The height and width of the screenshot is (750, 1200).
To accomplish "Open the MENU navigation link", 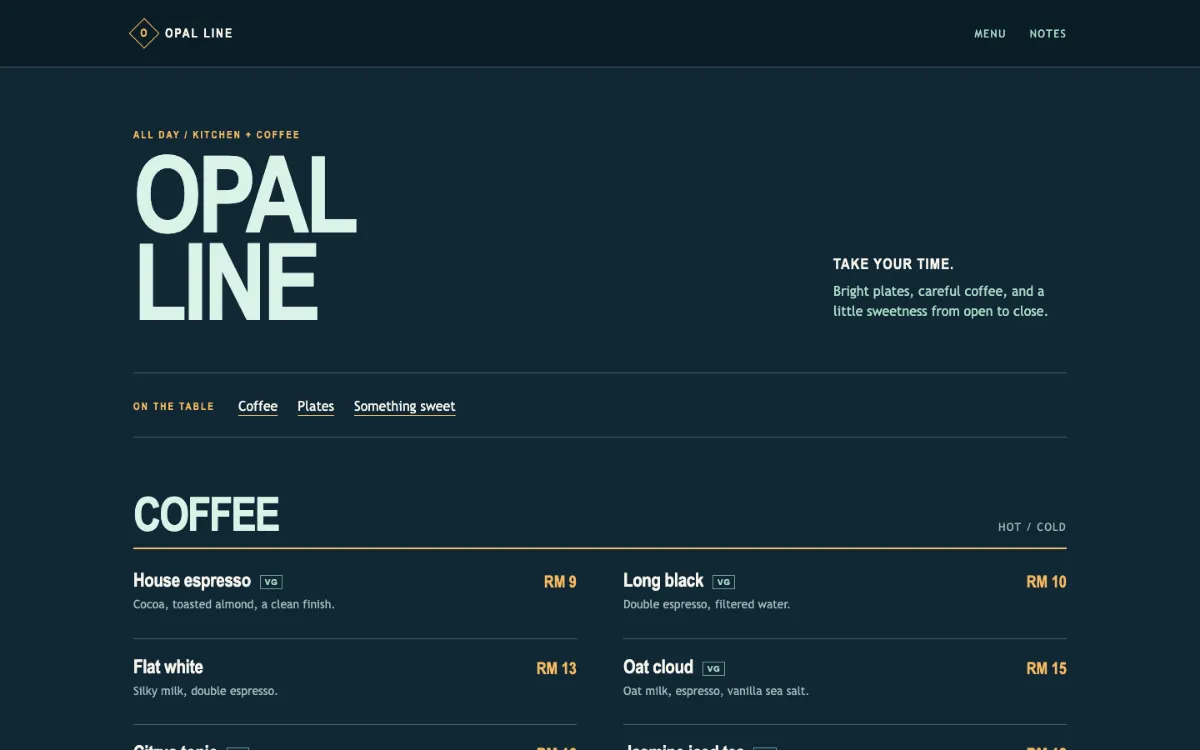I will (990, 34).
